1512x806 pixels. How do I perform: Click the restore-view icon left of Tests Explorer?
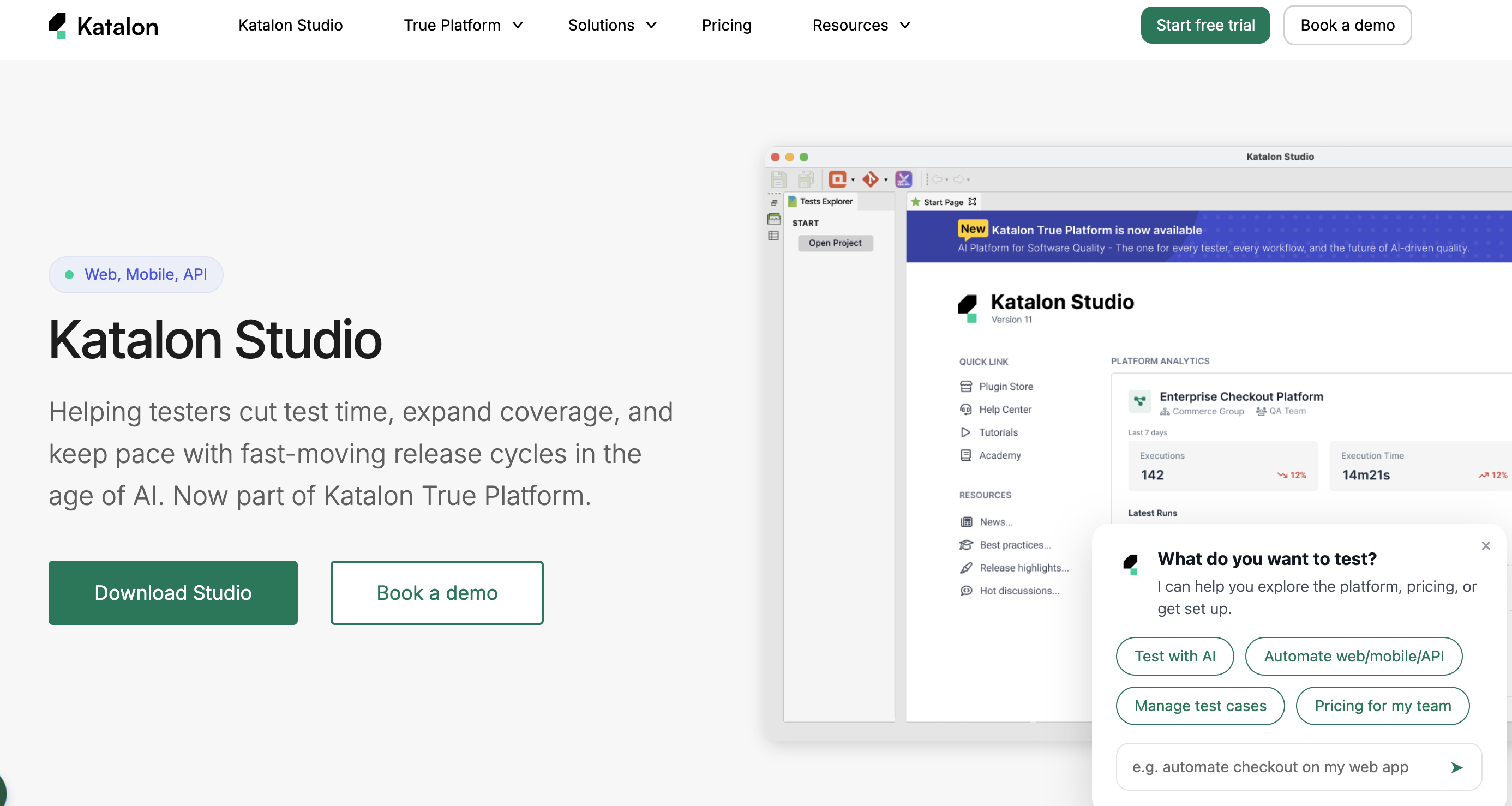coord(774,202)
